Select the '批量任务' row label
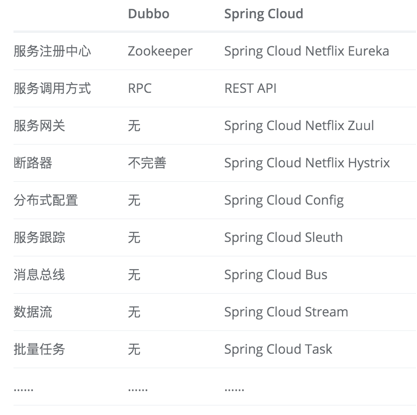Screen dimensions: 417x415 [39, 350]
